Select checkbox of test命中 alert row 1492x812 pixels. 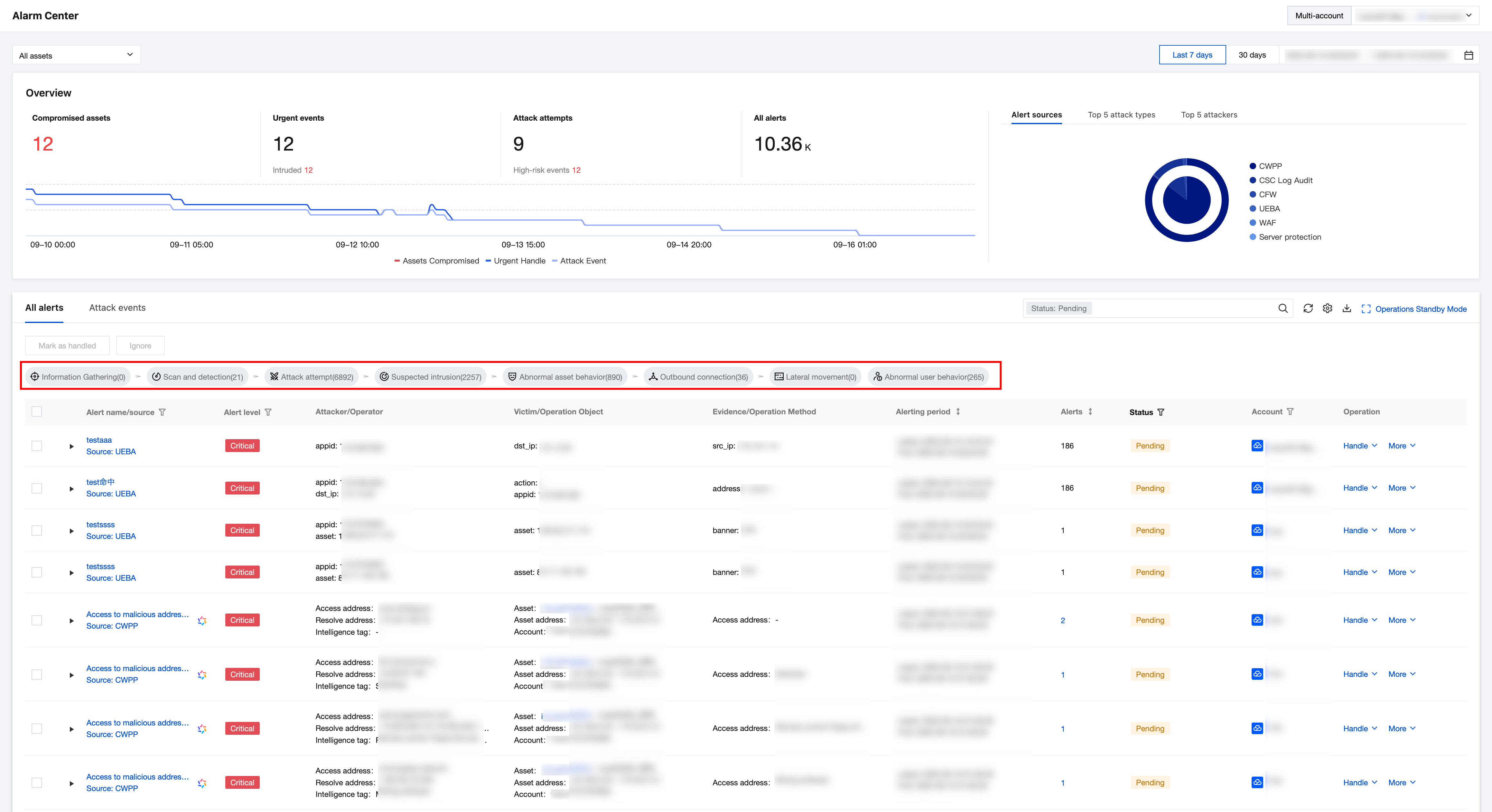[36, 488]
